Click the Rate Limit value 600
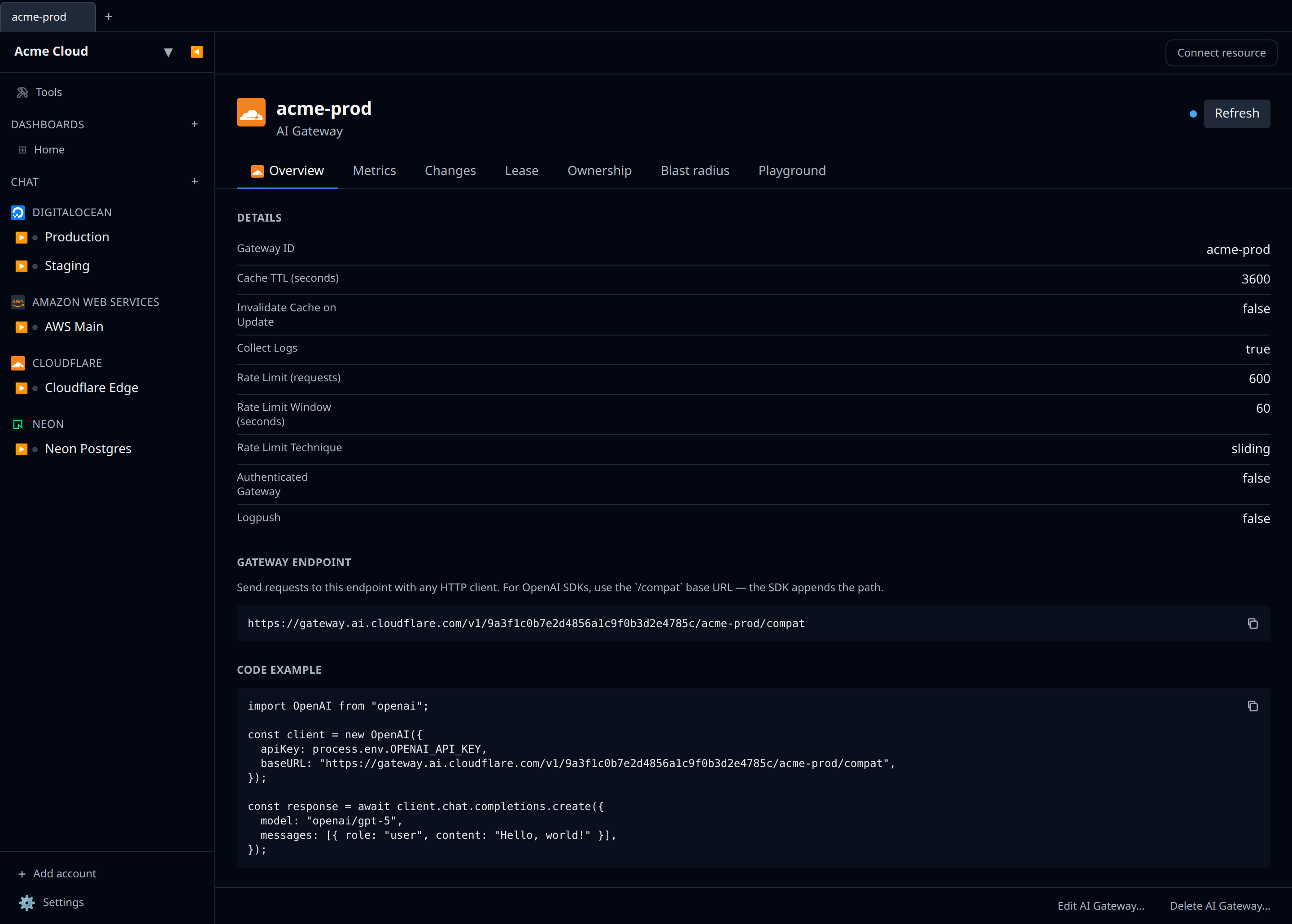Viewport: 1292px width, 924px height. [x=1259, y=379]
